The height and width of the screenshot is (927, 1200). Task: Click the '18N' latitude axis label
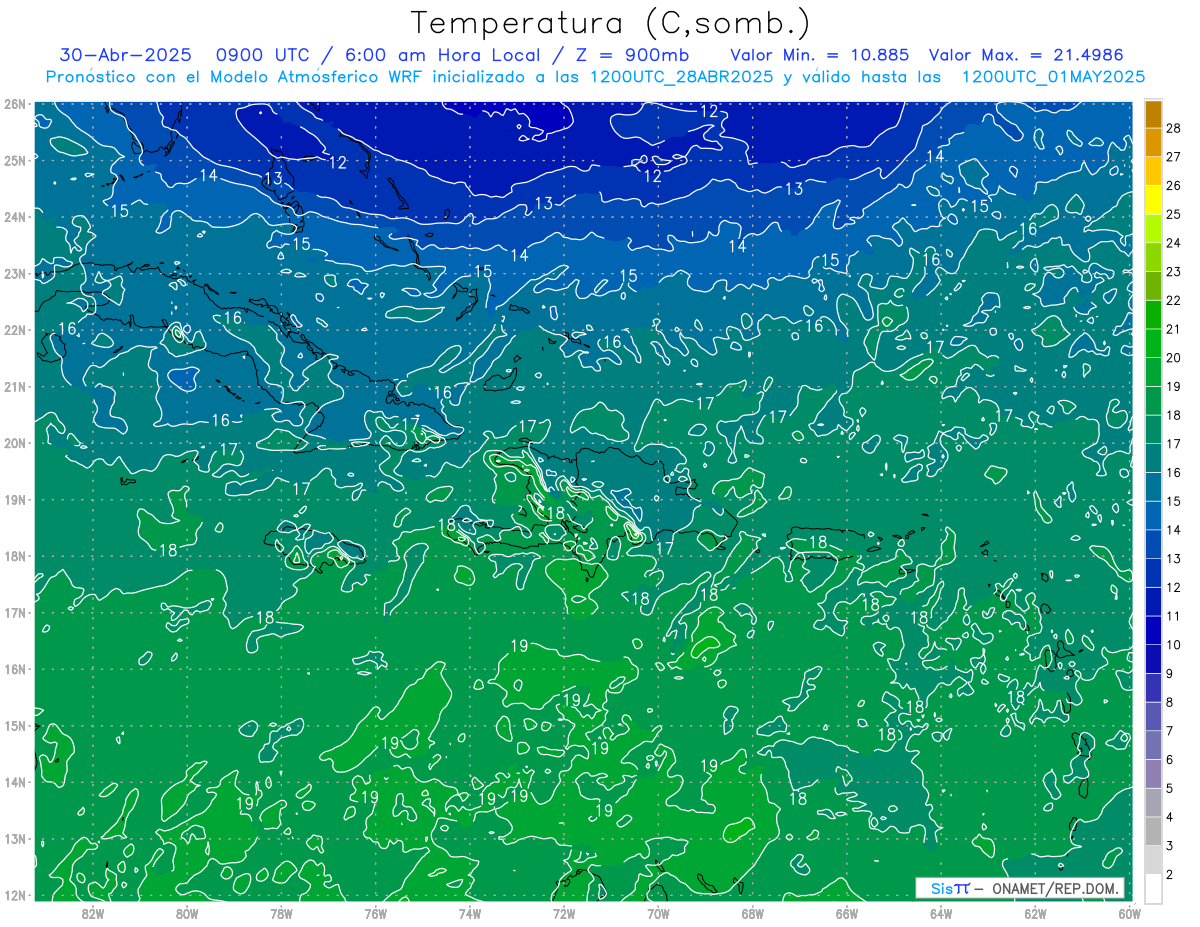pyautogui.click(x=15, y=556)
